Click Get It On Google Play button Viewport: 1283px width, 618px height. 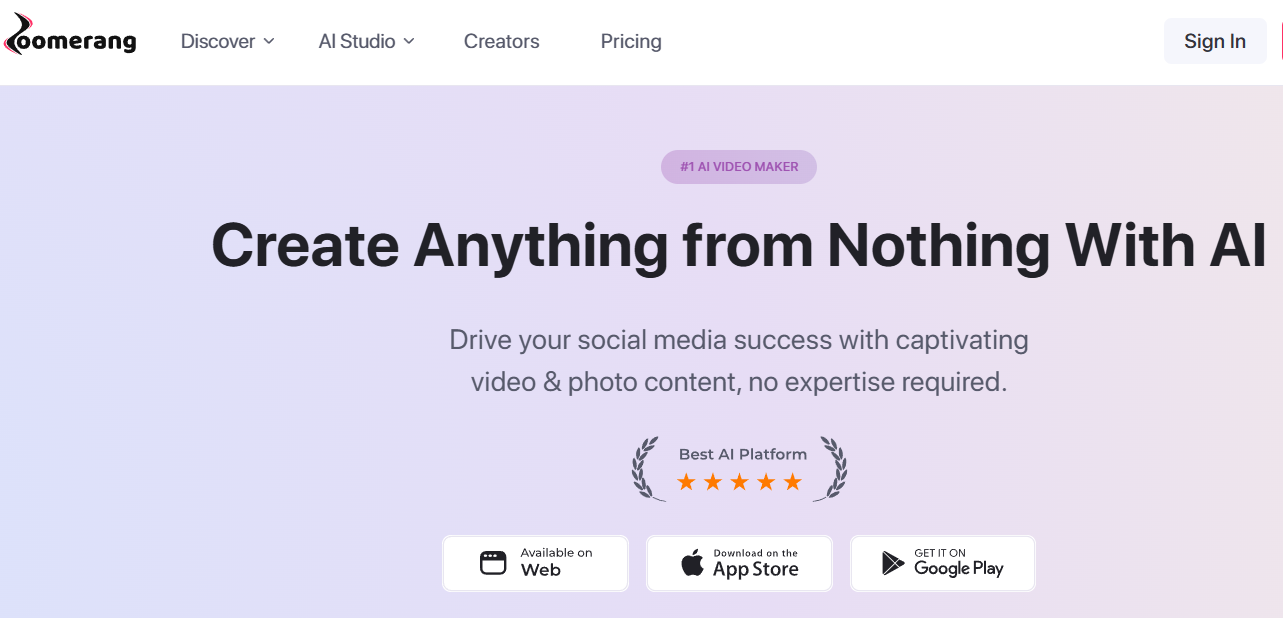tap(943, 563)
